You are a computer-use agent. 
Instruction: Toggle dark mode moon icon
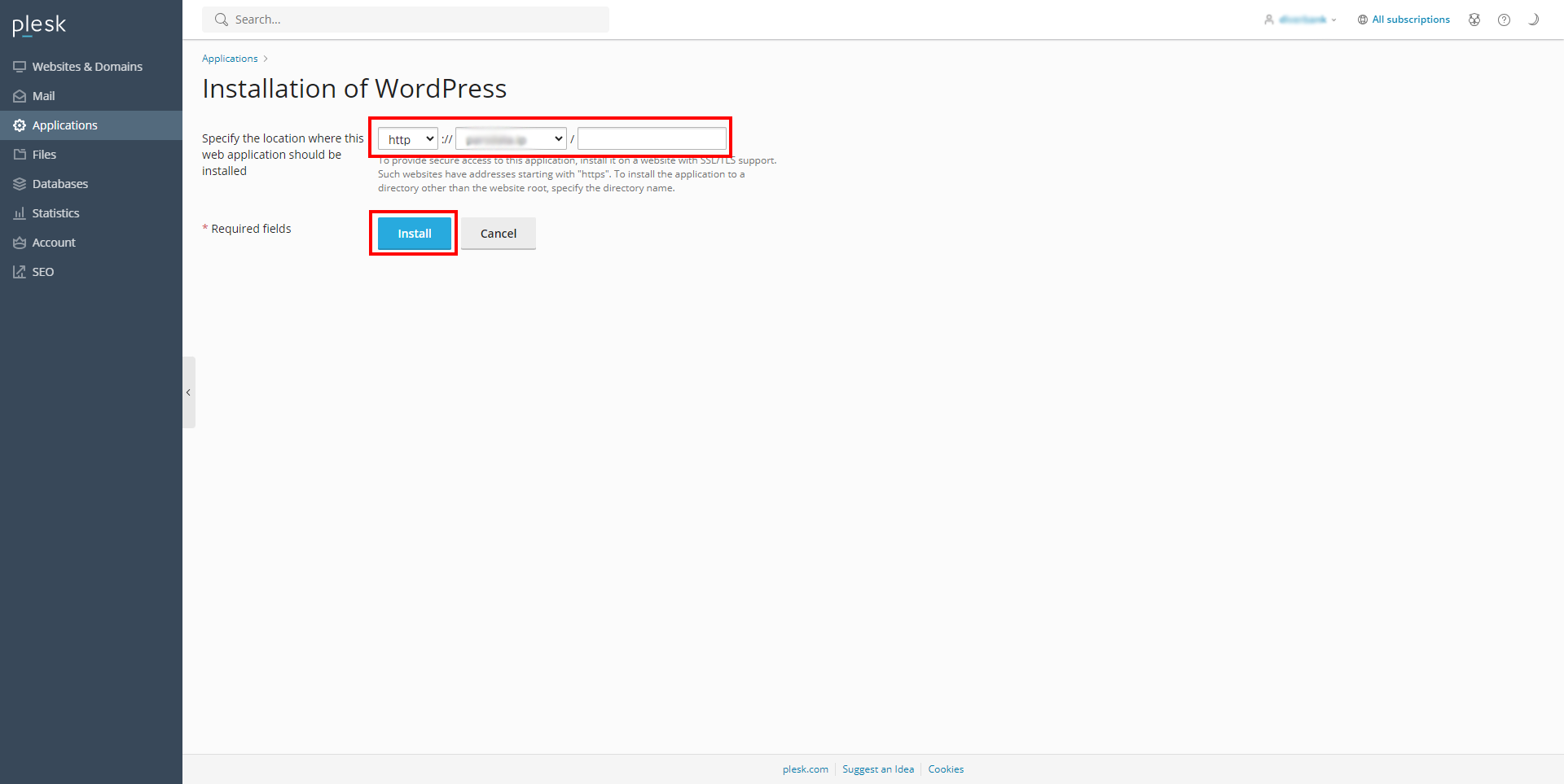(1533, 20)
